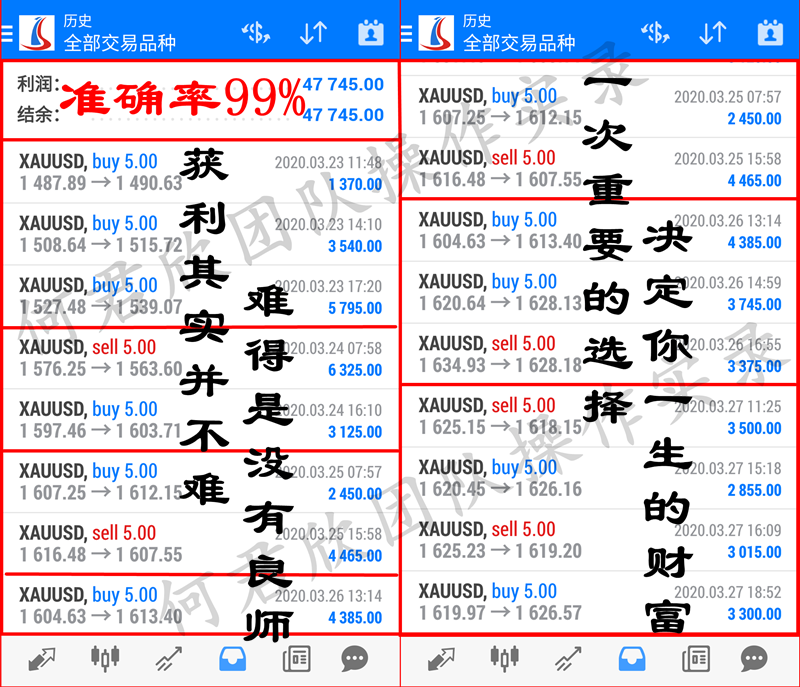Tap the 全部交易品种 title in right screenshot
Screen dimensions: 800x687
click(x=519, y=43)
